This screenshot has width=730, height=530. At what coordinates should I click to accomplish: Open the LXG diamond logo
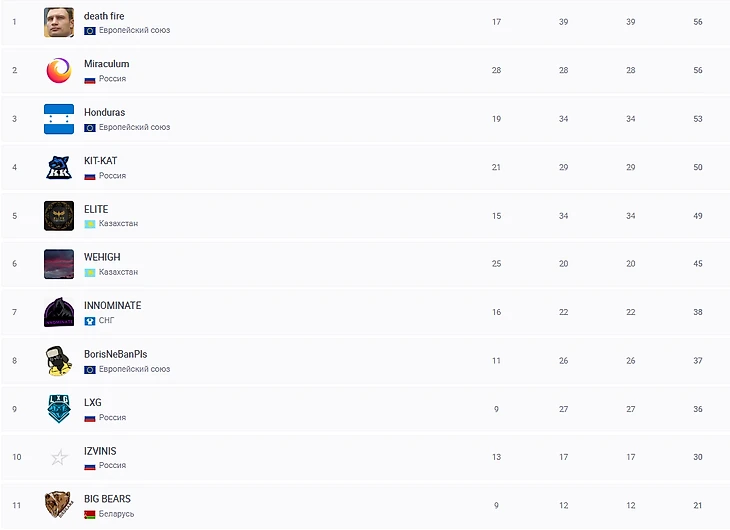point(59,409)
